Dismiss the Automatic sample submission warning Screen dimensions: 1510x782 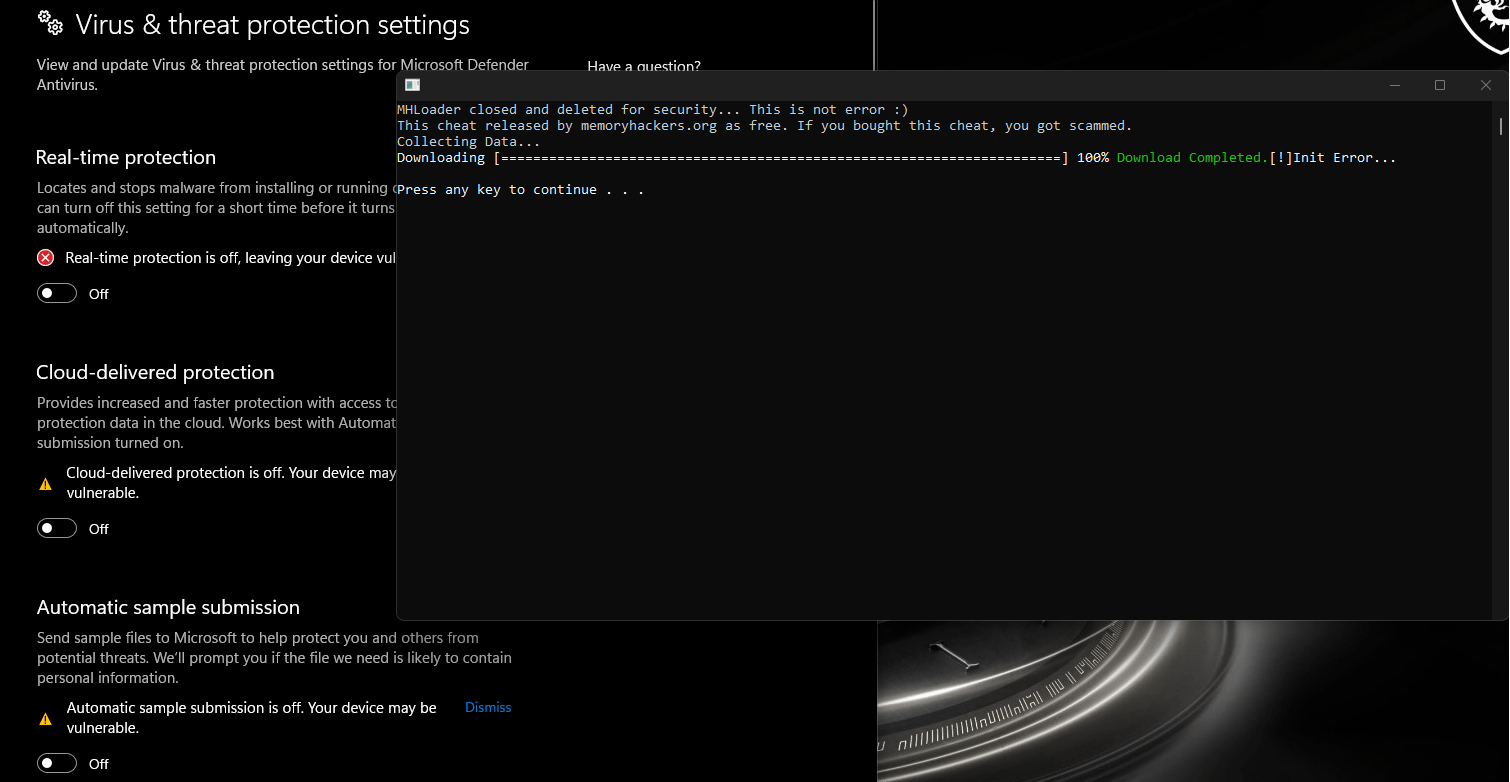pyautogui.click(x=488, y=707)
